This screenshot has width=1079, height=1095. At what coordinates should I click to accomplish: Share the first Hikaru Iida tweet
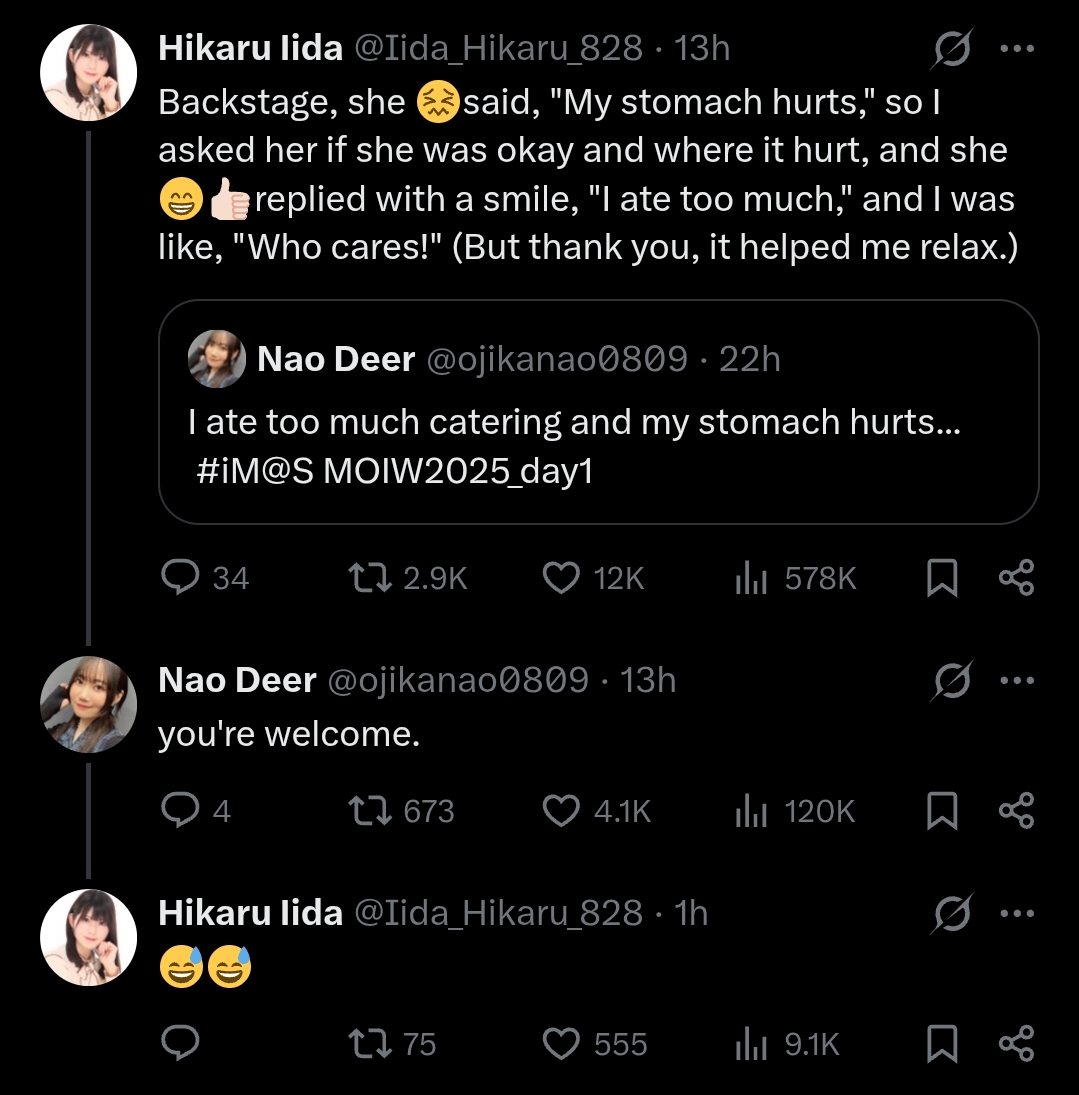[1016, 578]
